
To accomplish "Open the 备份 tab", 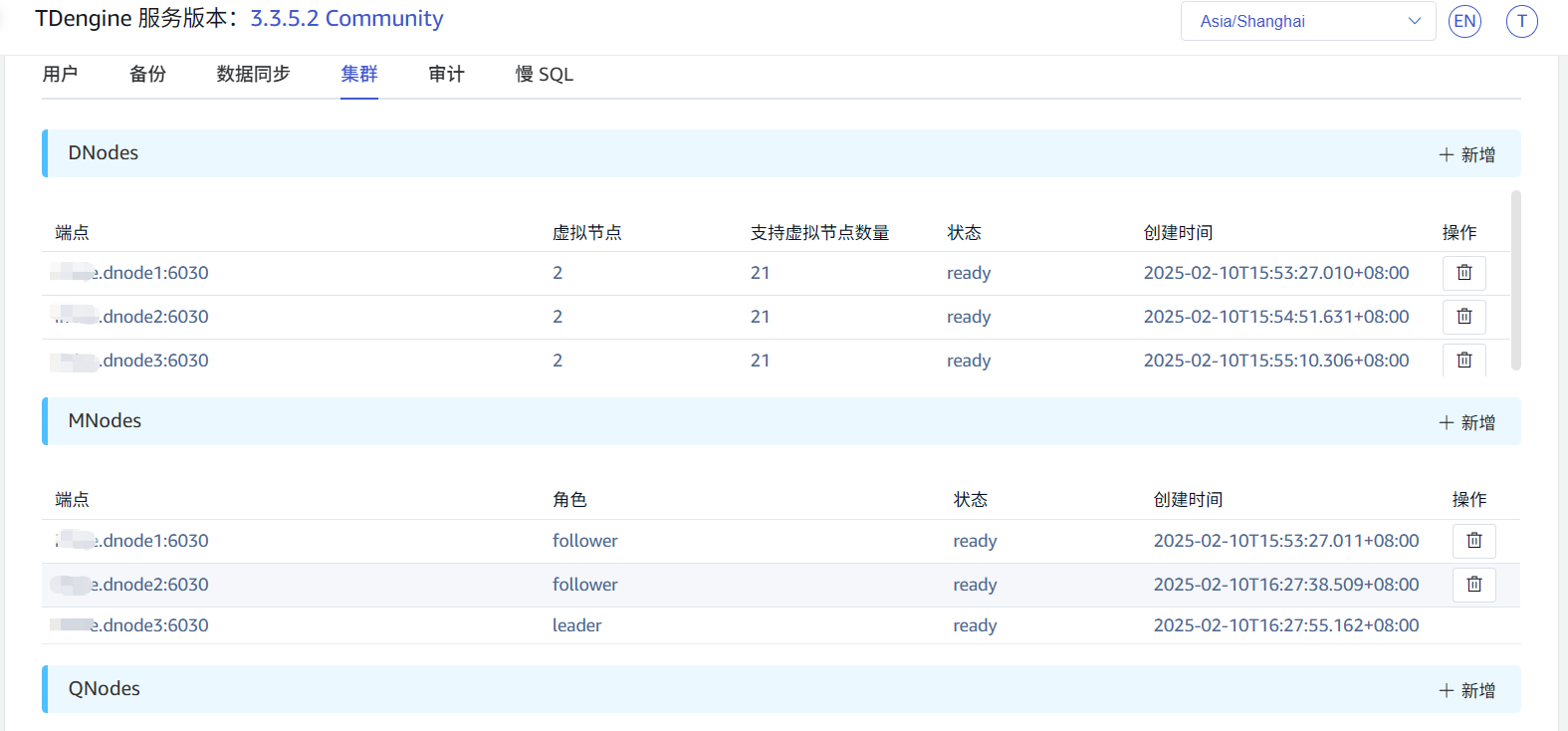I will 147,74.
